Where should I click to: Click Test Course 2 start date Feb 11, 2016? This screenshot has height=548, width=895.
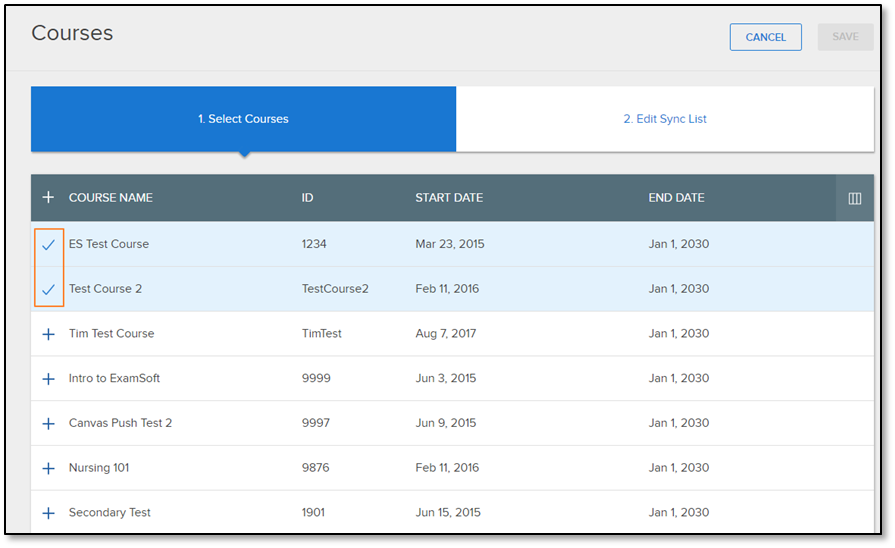447,288
